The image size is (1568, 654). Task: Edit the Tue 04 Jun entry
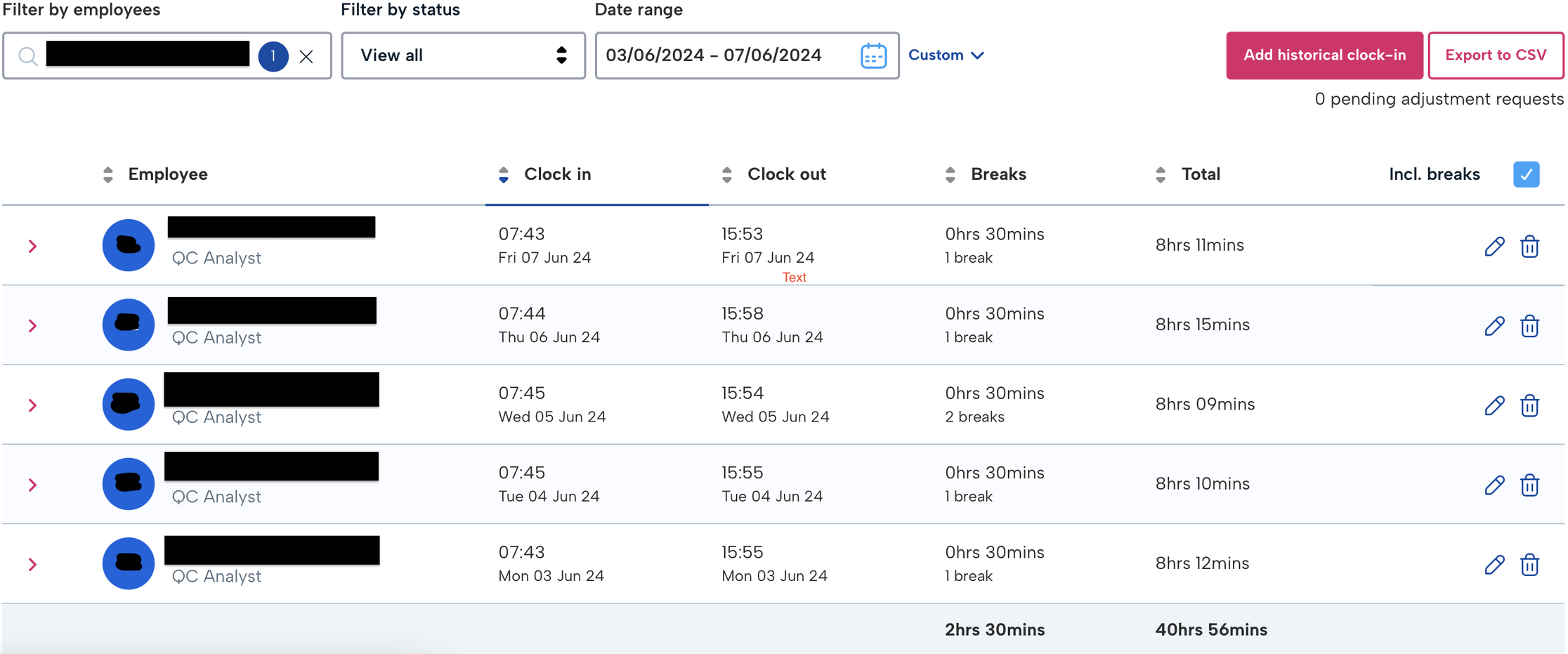point(1494,485)
